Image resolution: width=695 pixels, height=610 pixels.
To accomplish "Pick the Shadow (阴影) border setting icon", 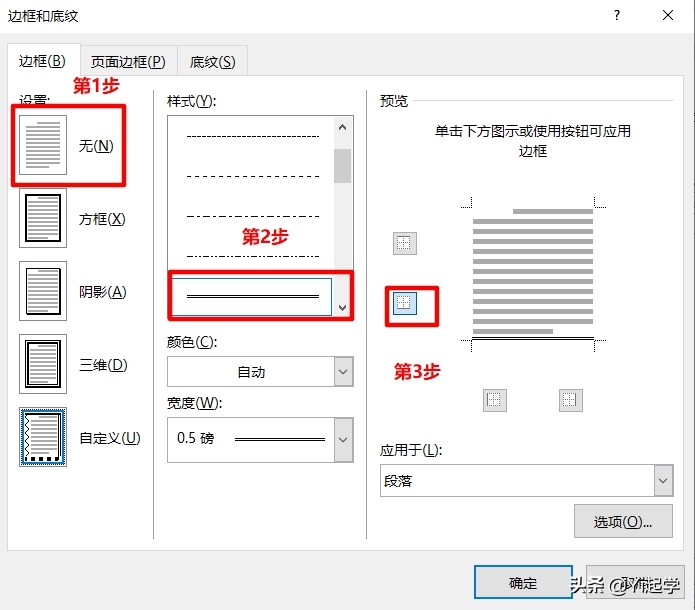I will pos(43,291).
